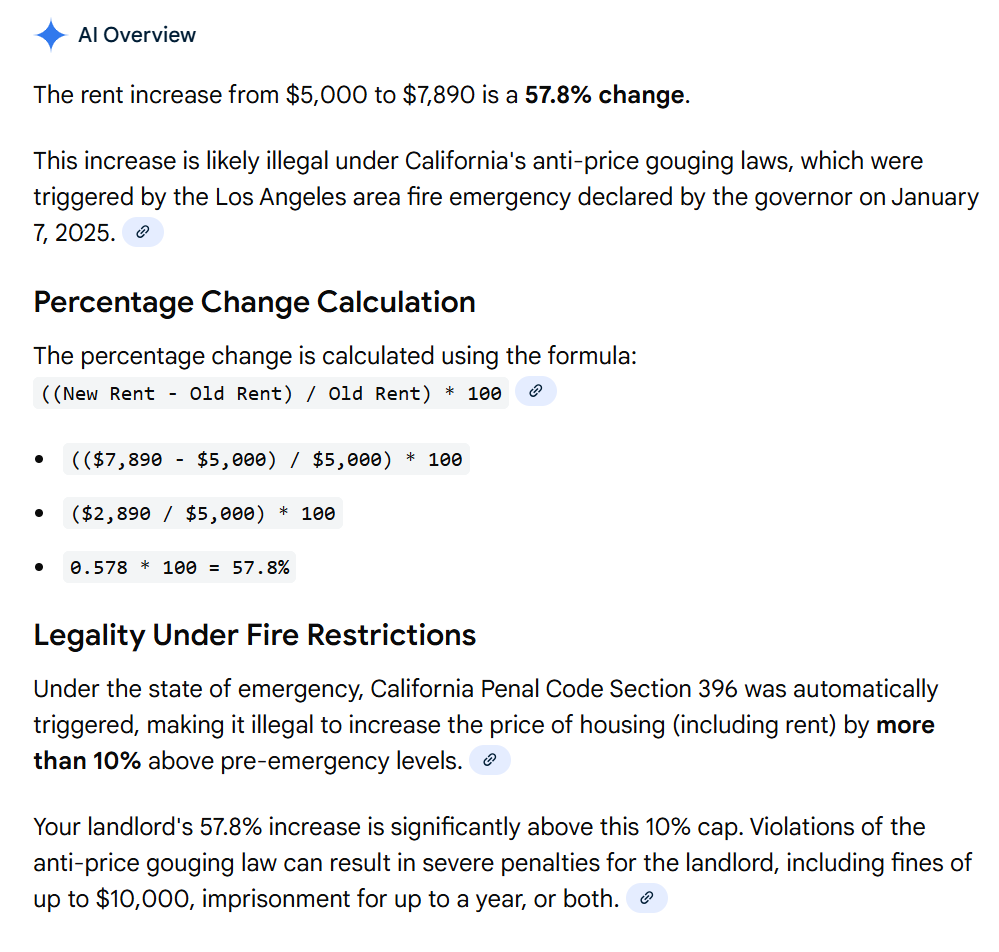Click the AI Overview sparkle icon
This screenshot has height=952, width=999.
[x=50, y=36]
